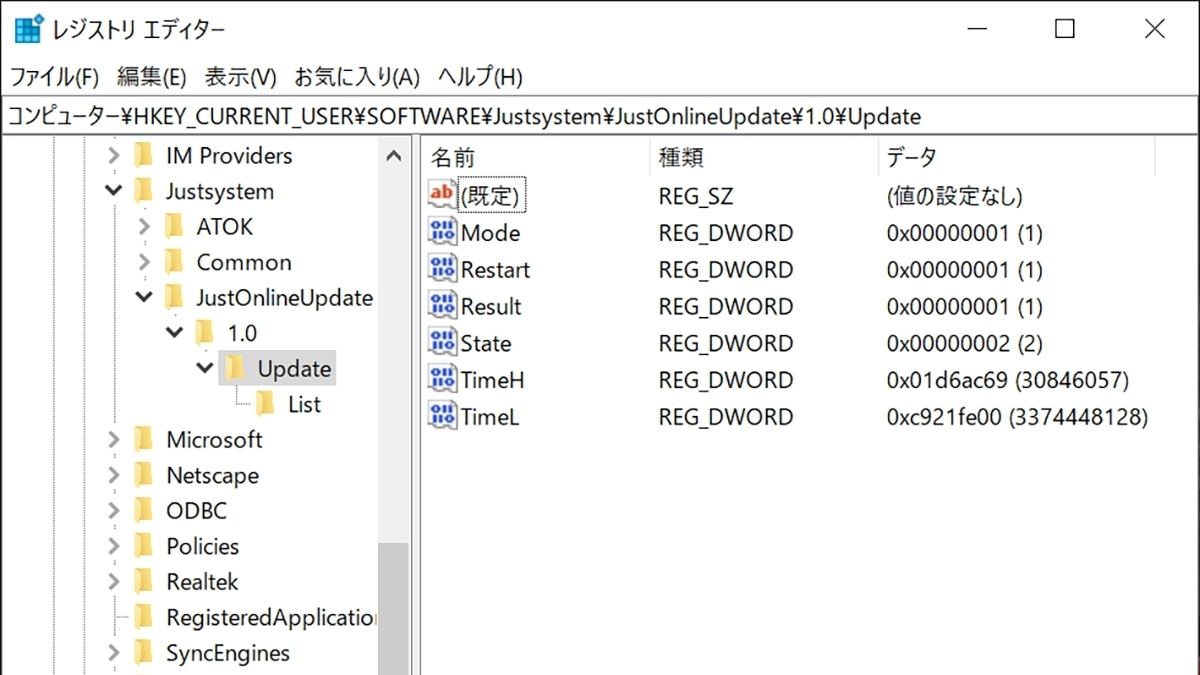The height and width of the screenshot is (675, 1200).
Task: Click the Justsystem folder icon
Action: pyautogui.click(x=144, y=190)
